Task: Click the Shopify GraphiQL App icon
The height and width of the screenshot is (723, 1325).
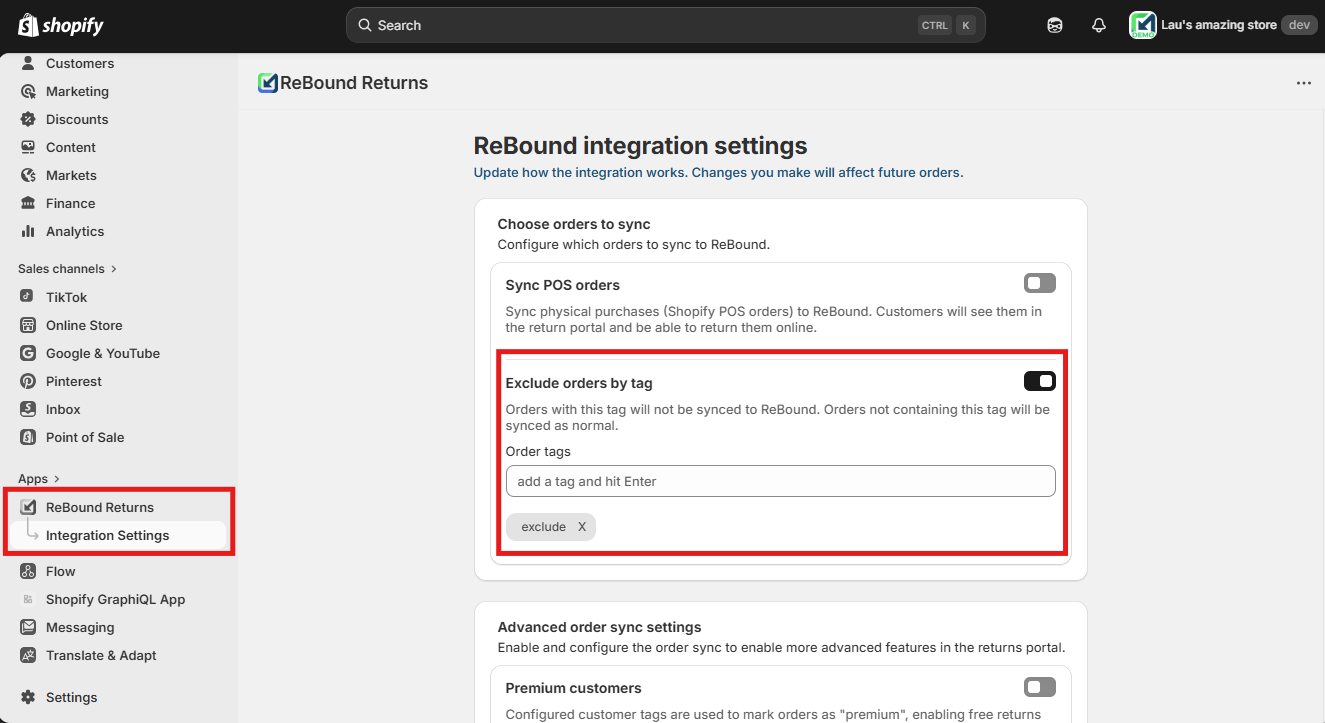Action: [28, 599]
